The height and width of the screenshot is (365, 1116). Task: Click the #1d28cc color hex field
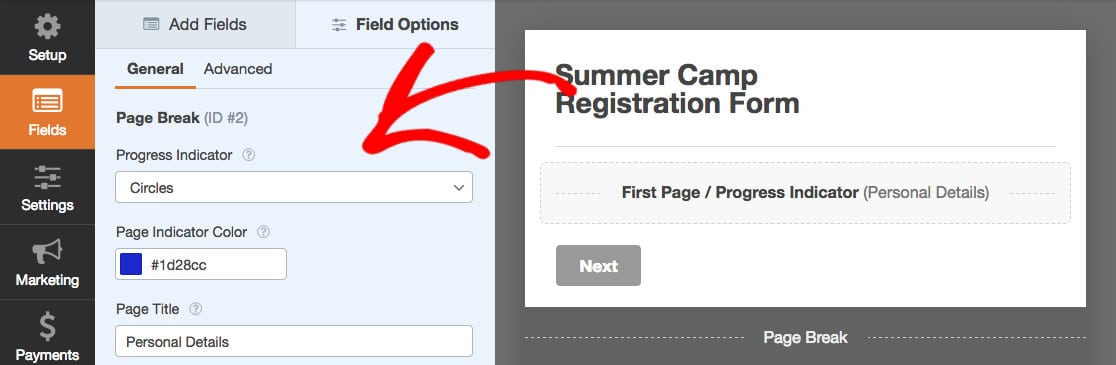[x=201, y=264]
